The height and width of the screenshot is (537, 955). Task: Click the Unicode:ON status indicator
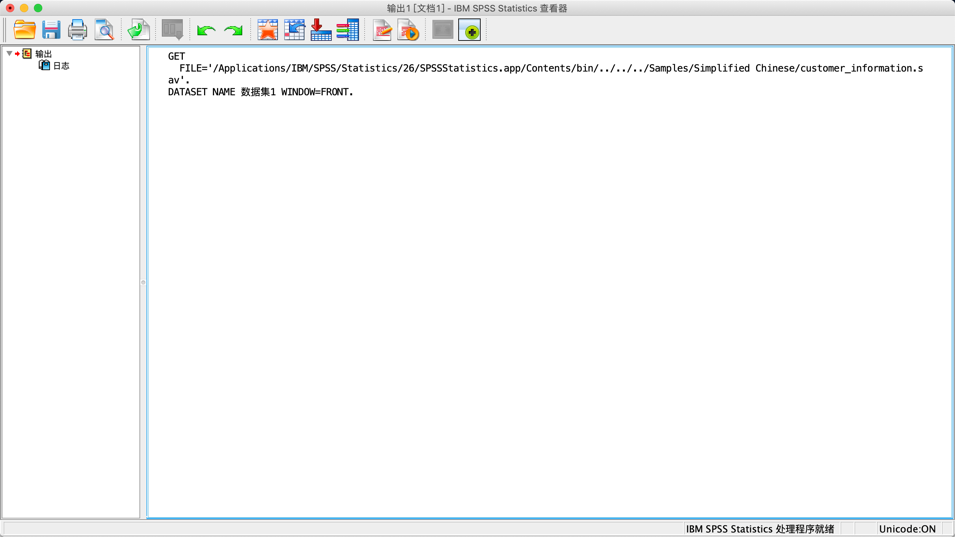click(x=907, y=529)
